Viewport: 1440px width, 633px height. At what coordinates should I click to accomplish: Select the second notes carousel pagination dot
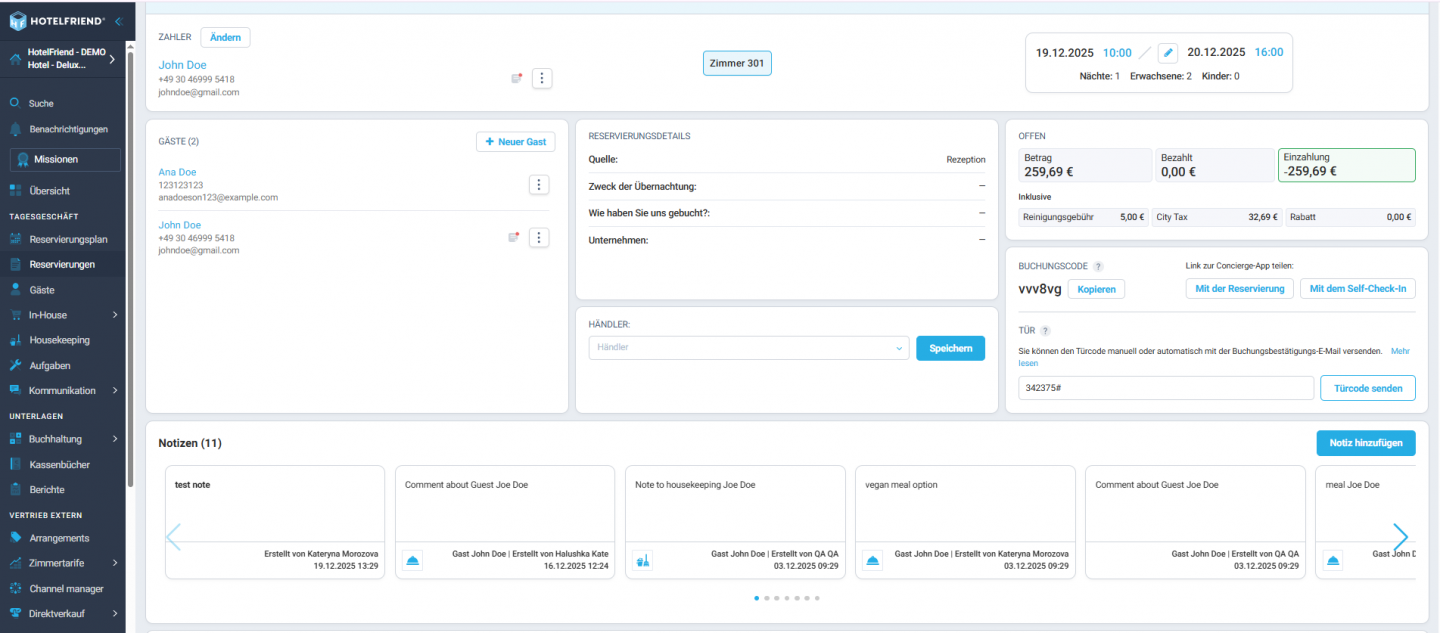coord(766,598)
